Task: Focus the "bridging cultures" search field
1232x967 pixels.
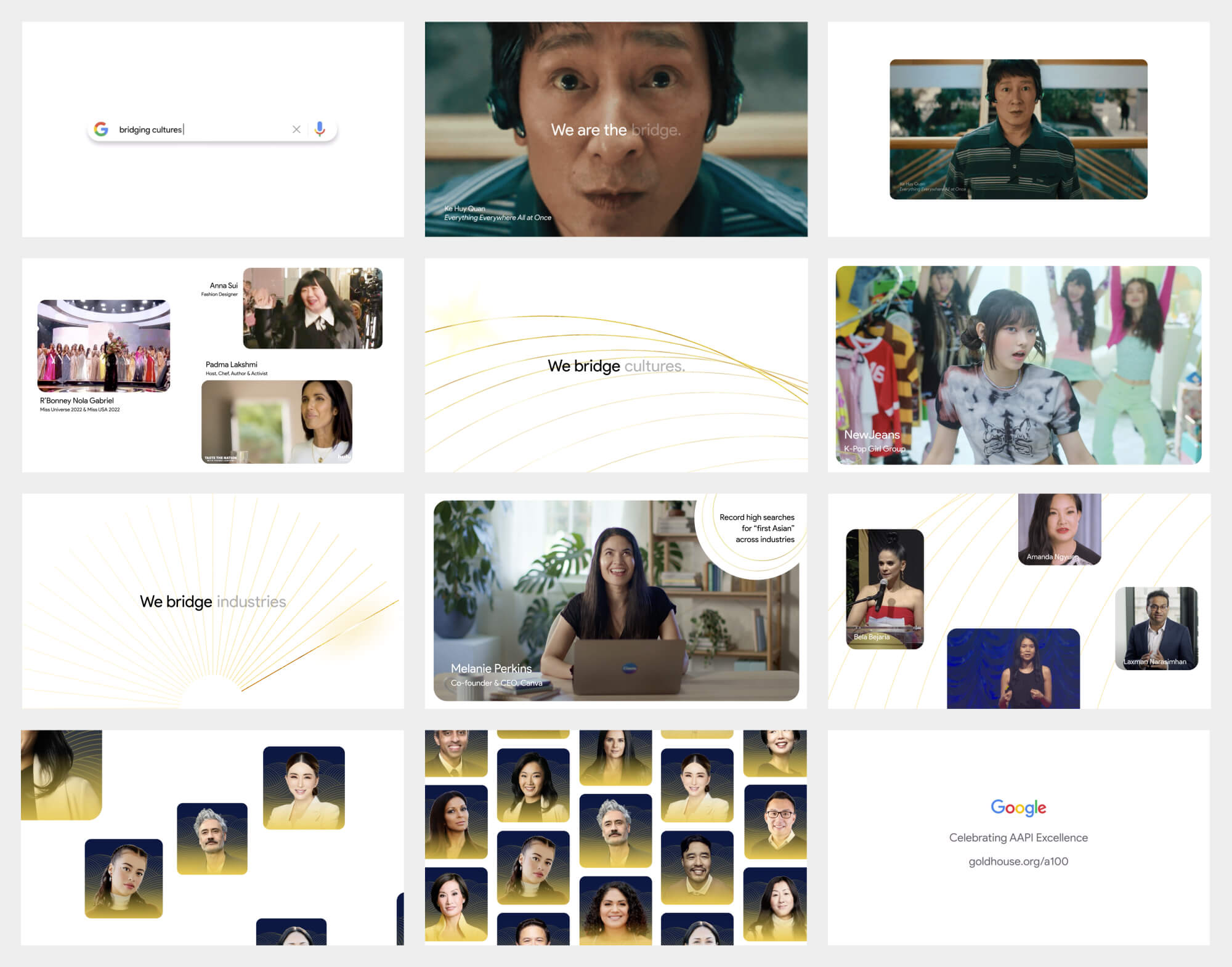Action: click(213, 129)
